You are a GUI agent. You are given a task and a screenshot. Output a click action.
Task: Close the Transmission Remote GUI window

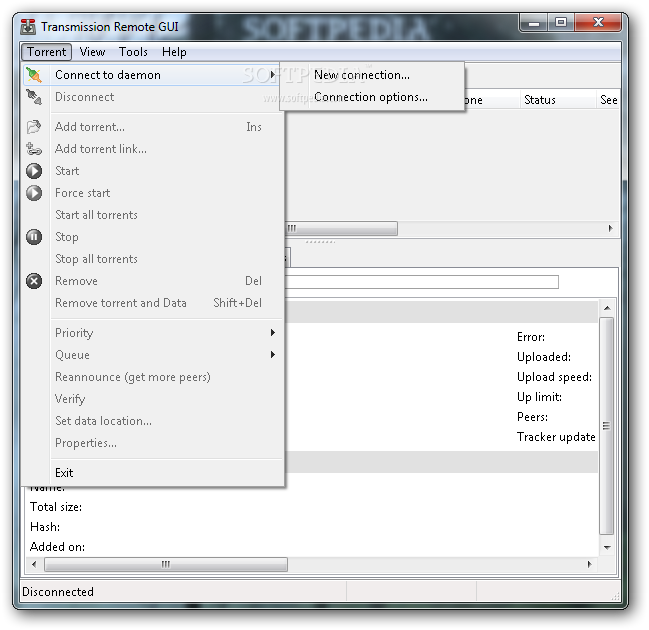point(598,22)
